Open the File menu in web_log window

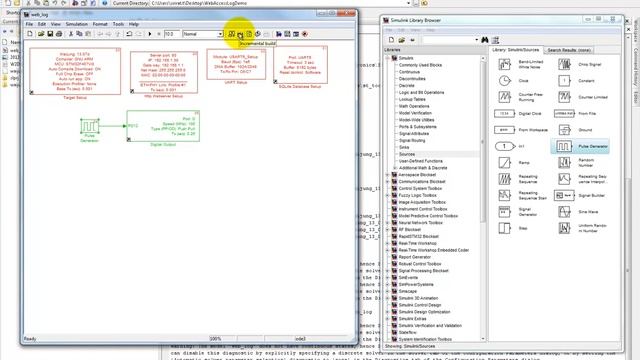pos(29,24)
